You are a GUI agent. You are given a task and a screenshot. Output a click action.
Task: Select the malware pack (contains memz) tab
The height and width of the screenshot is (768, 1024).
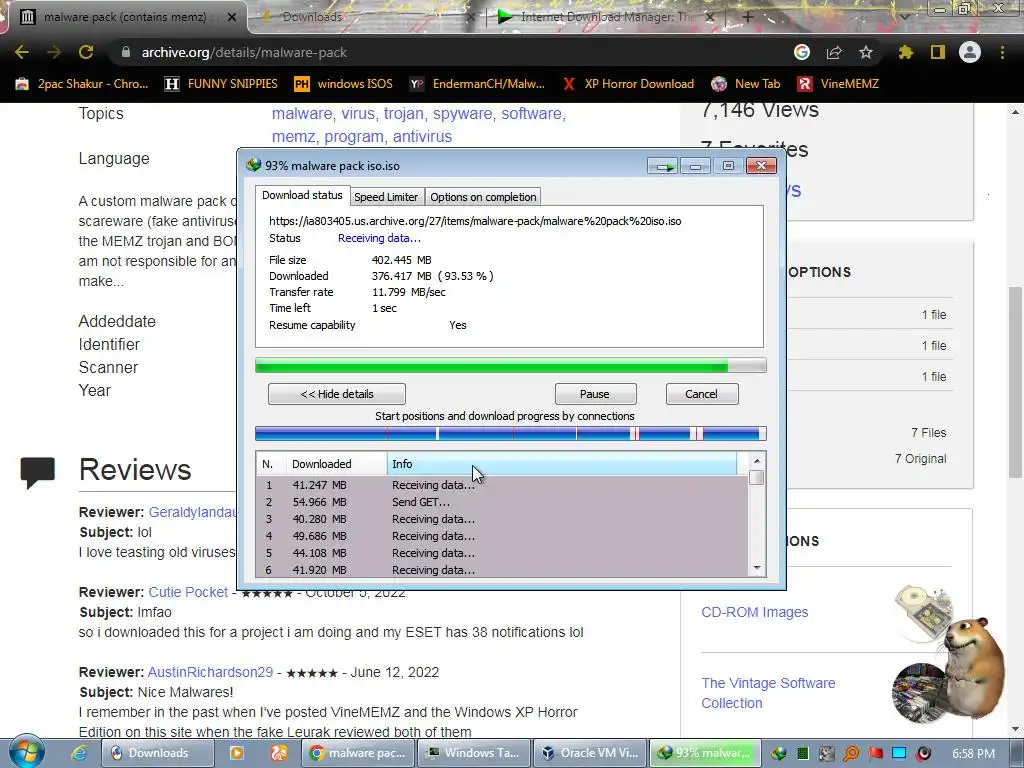tap(125, 17)
